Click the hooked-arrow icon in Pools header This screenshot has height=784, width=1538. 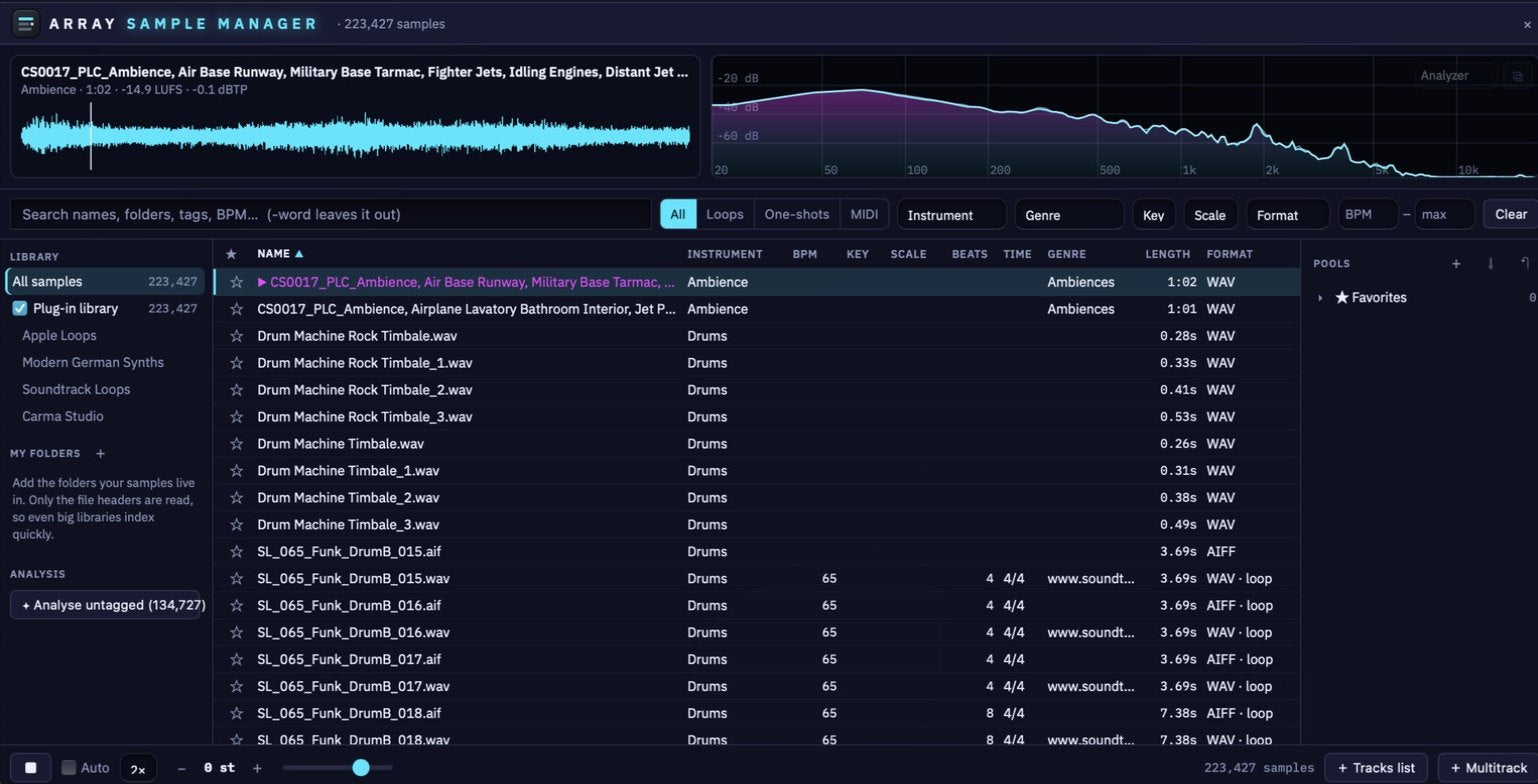1524,264
